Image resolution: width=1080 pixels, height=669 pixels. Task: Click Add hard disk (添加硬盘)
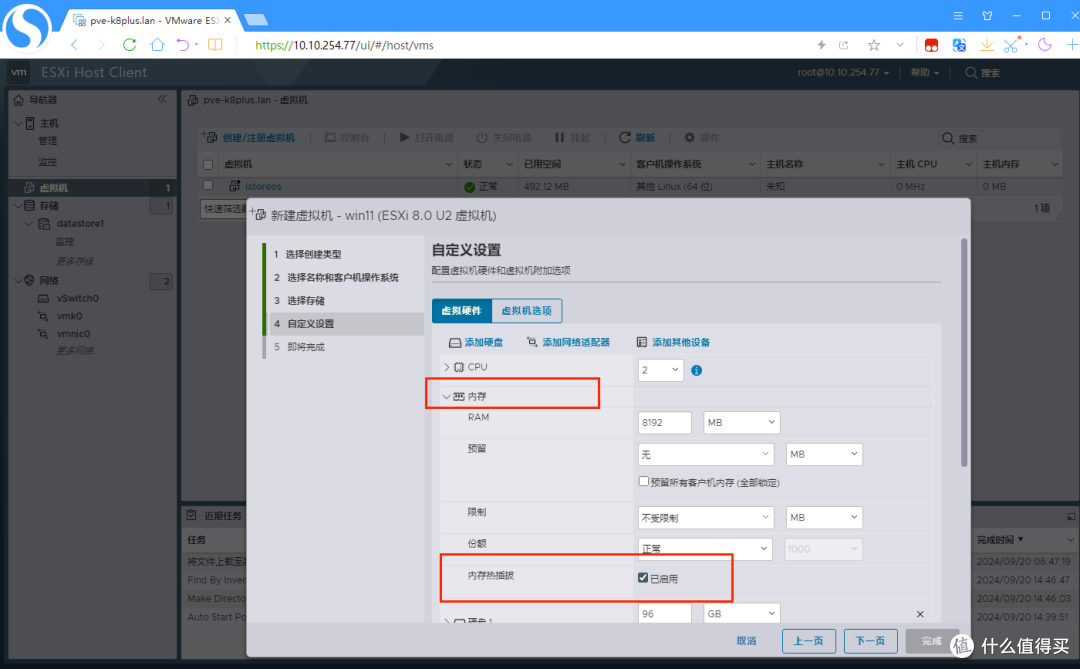(476, 342)
